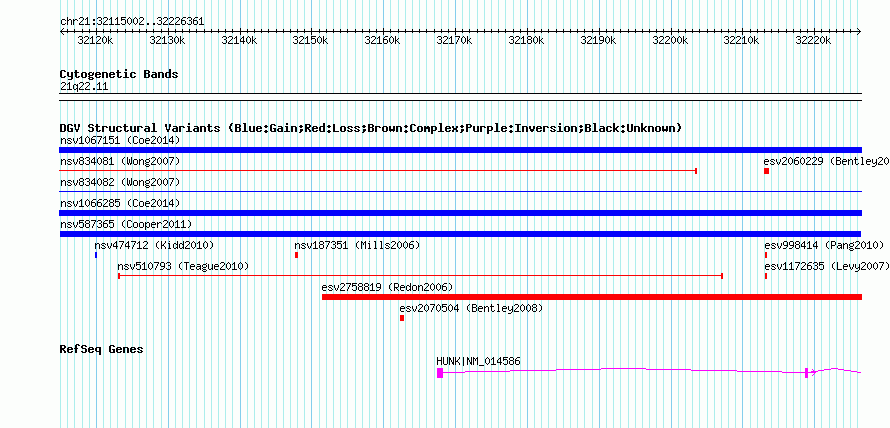Click the nsv510793 (Teague2010) label
This screenshot has width=890, height=428.
(x=183, y=267)
